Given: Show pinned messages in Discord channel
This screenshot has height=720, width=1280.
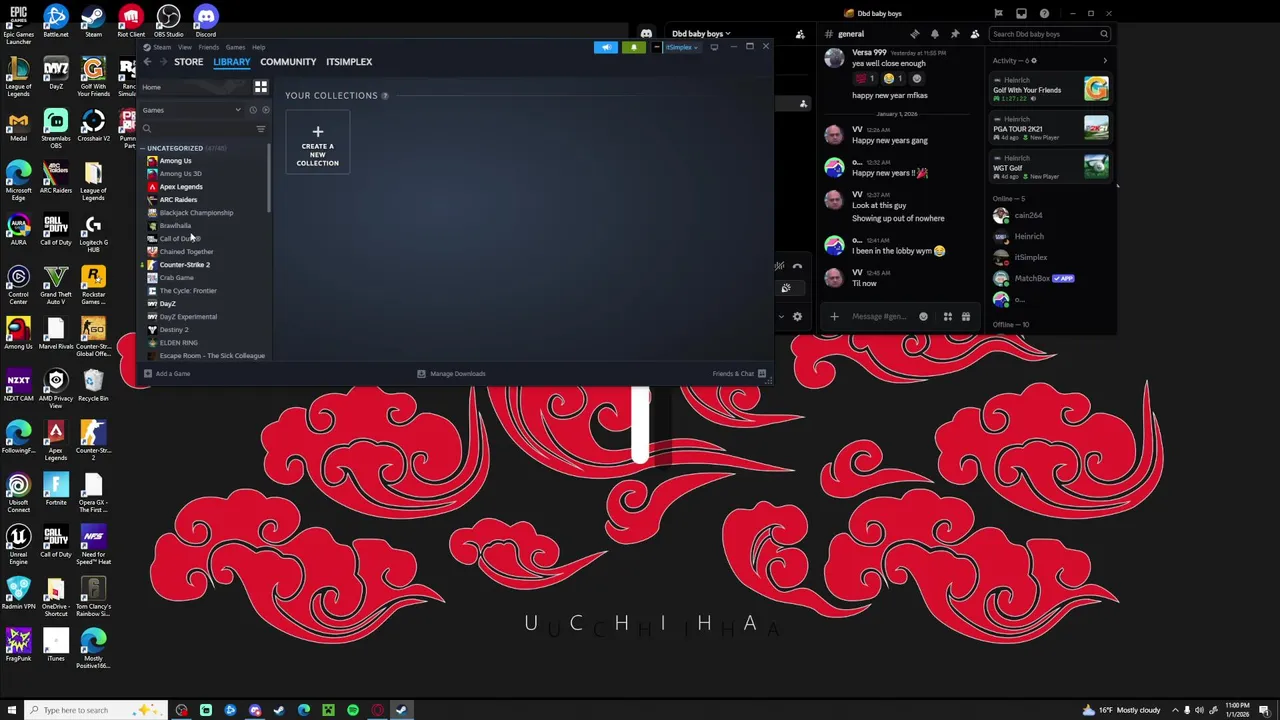Looking at the screenshot, I should (954, 34).
